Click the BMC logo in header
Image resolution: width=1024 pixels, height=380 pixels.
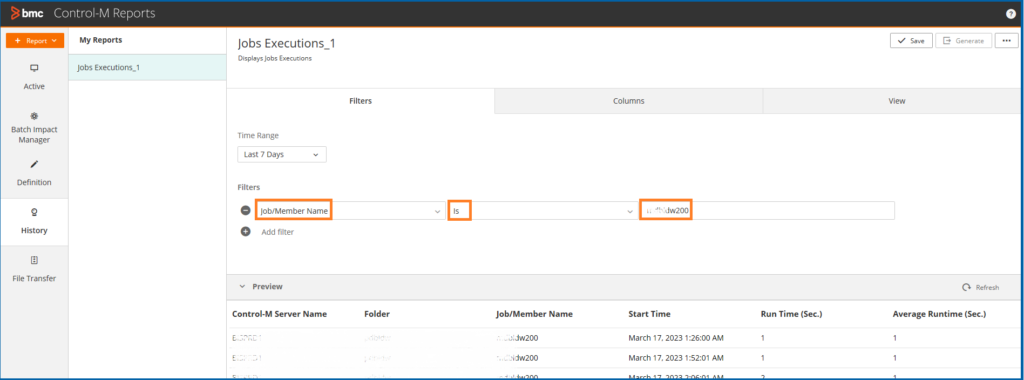(27, 13)
